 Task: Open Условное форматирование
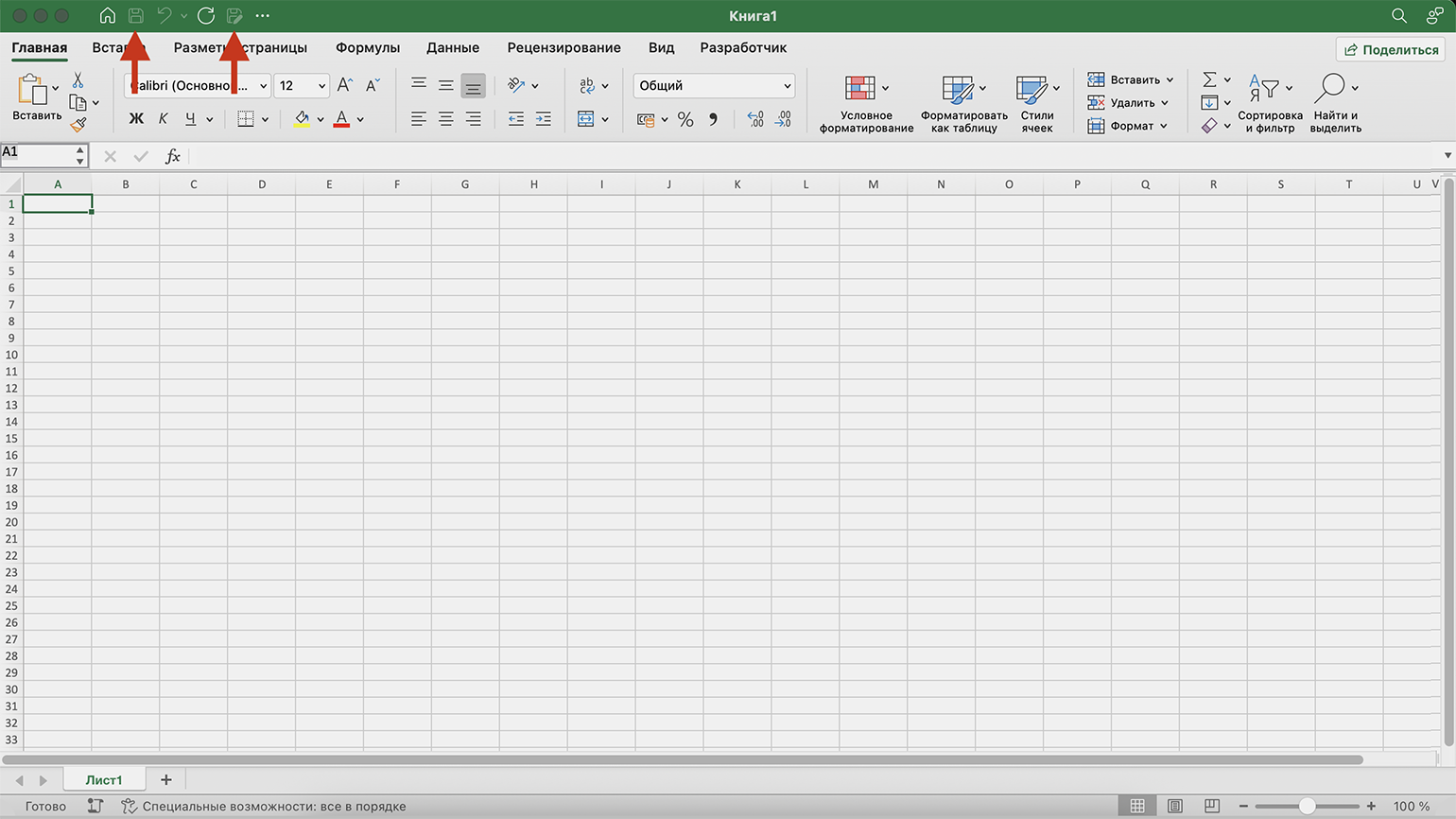pyautogui.click(x=866, y=104)
